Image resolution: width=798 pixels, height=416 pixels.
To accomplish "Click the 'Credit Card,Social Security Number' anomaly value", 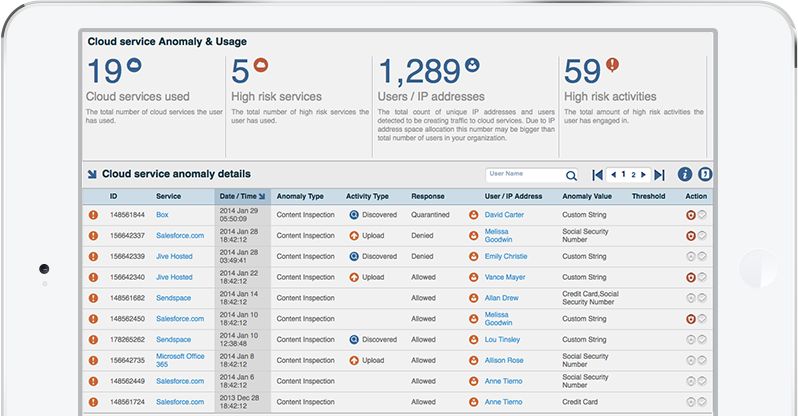I will 590,298.
